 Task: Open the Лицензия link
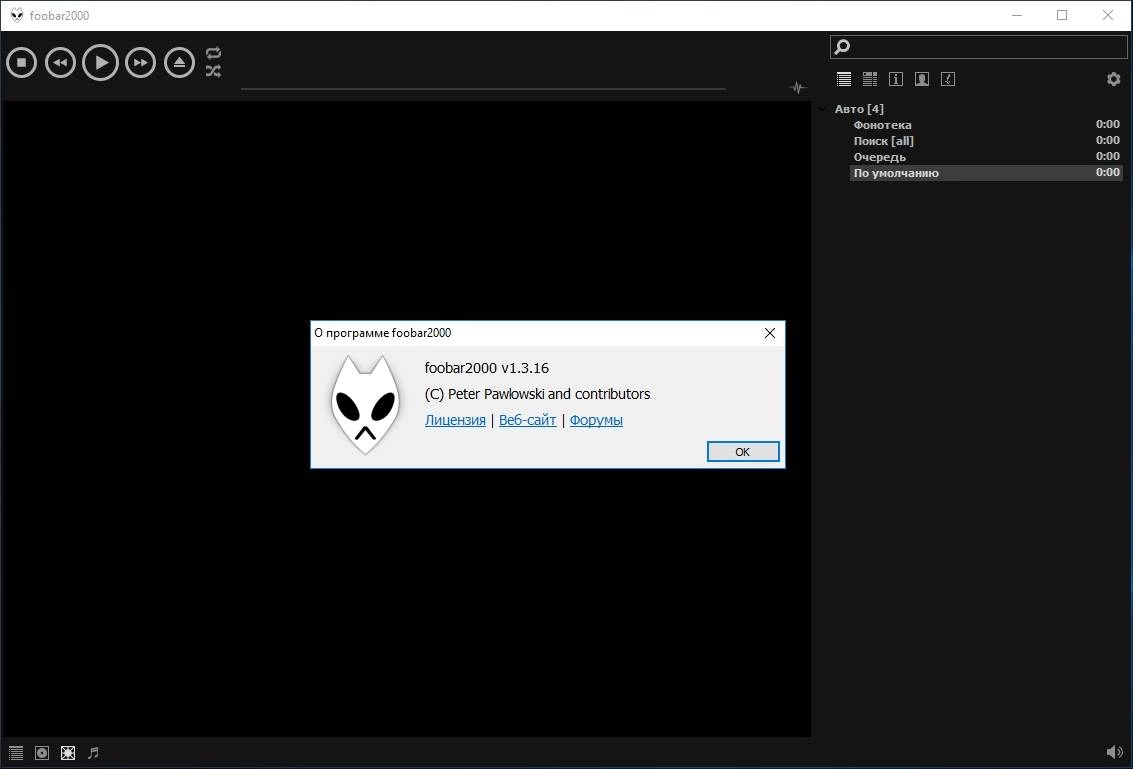(x=455, y=420)
